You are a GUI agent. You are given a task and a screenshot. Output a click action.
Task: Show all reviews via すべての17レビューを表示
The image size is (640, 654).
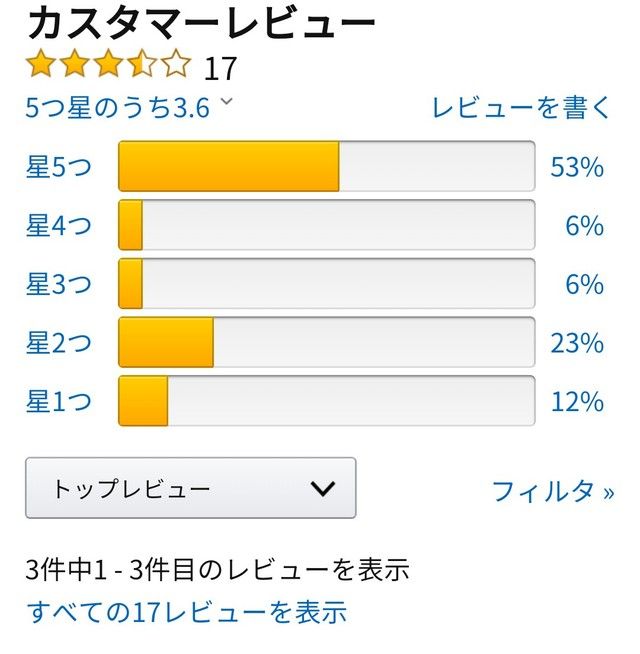click(x=186, y=612)
